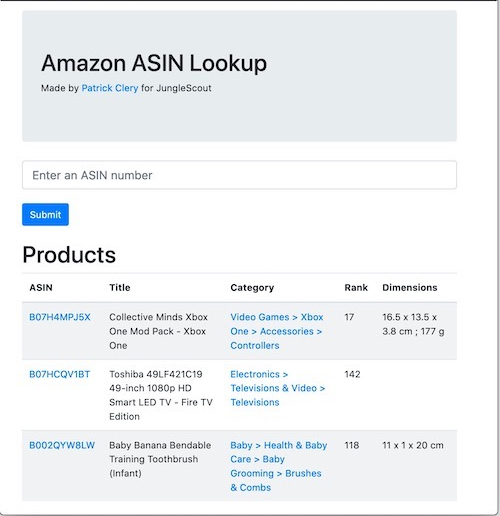This screenshot has width=500, height=516.
Task: Select the Baby Banana Bendable Training Toothbrush title
Action: [160, 459]
